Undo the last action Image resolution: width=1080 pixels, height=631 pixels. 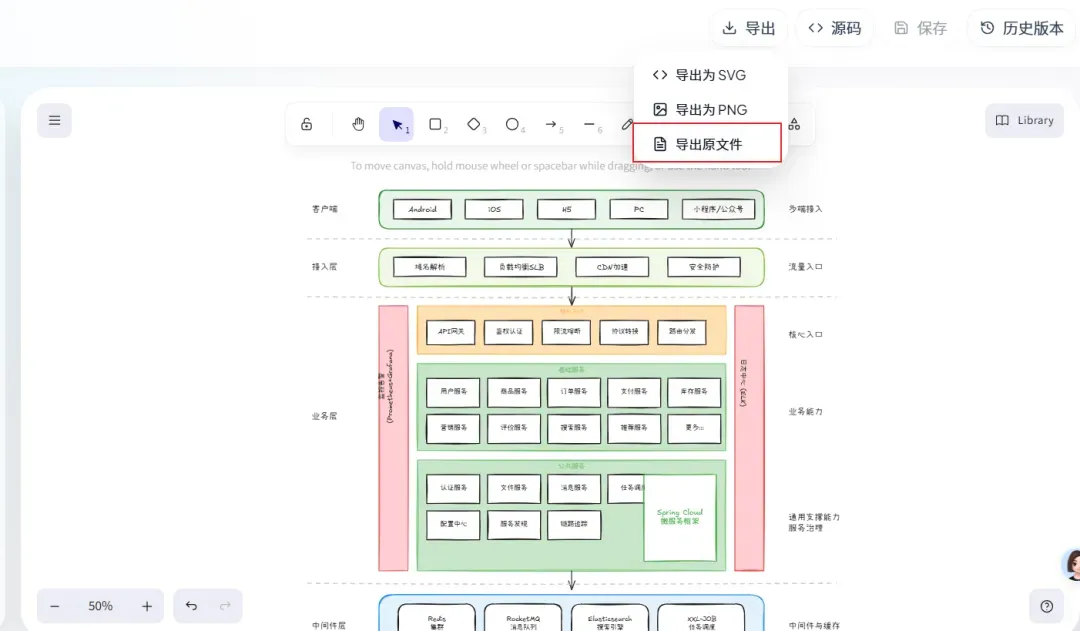[x=191, y=606]
